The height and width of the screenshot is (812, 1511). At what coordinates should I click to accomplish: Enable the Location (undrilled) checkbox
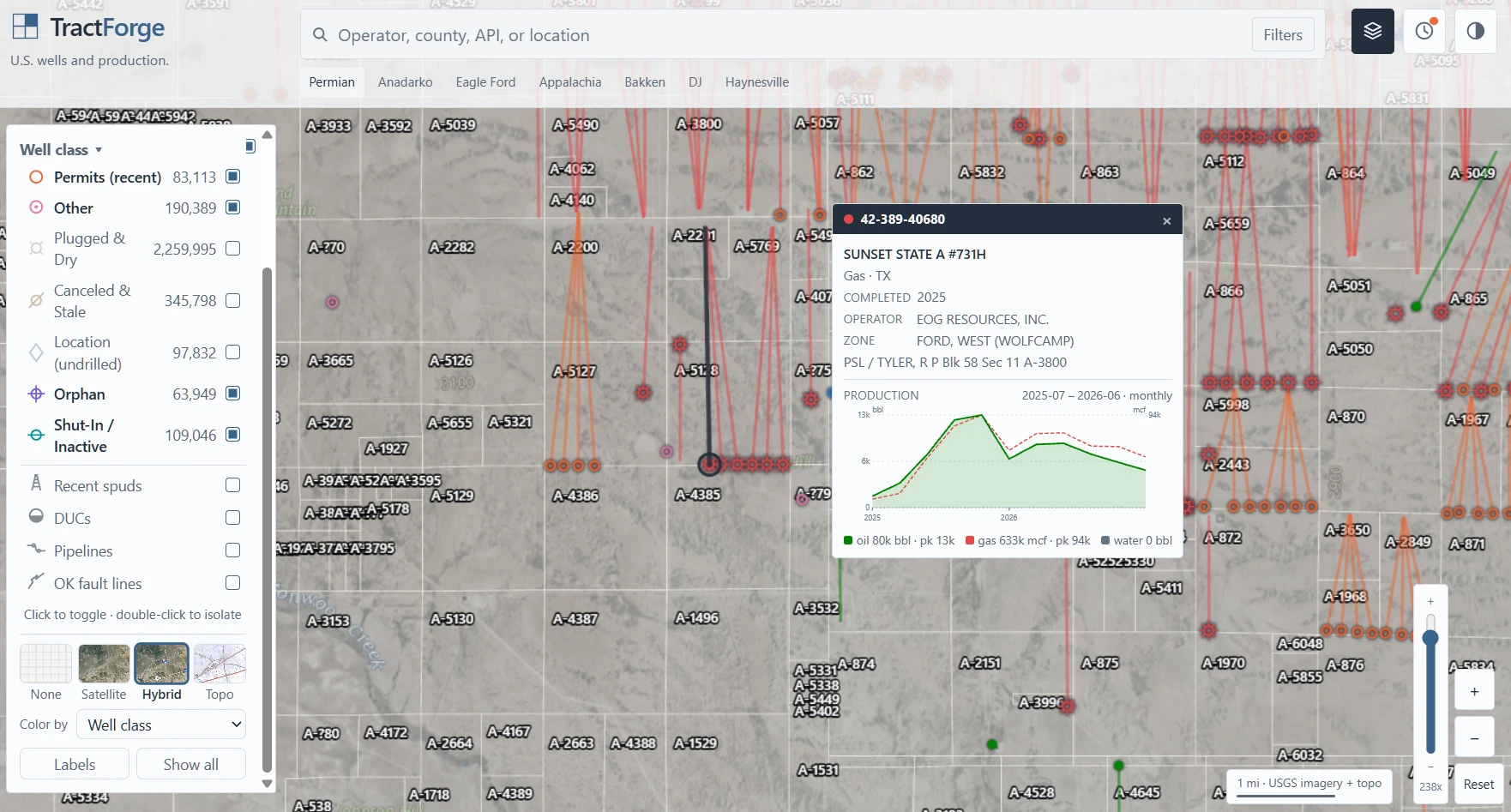[232, 352]
